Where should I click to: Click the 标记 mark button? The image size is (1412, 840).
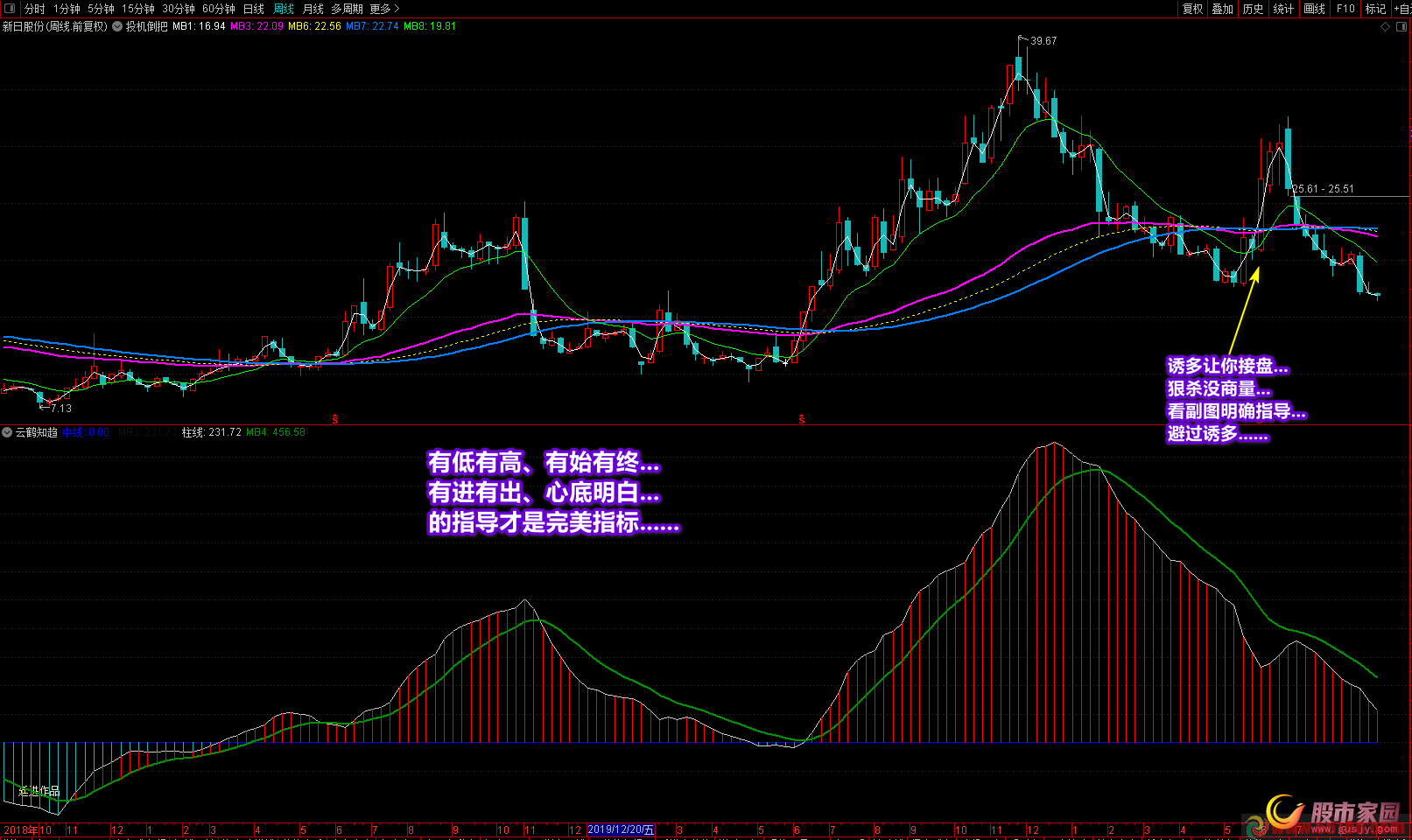[1375, 9]
